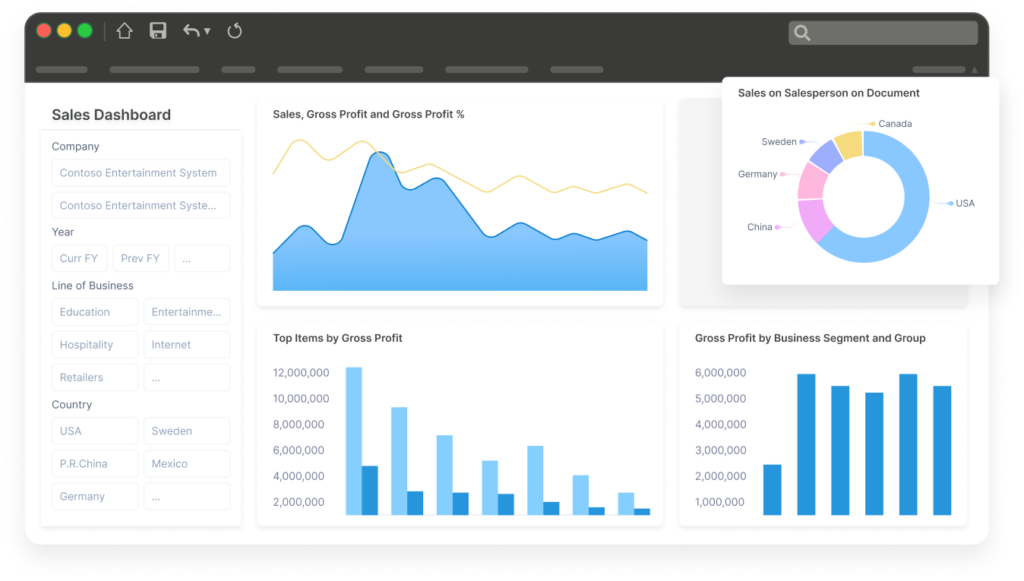
Task: Open the Undo history dropdown arrow
Action: coord(208,31)
